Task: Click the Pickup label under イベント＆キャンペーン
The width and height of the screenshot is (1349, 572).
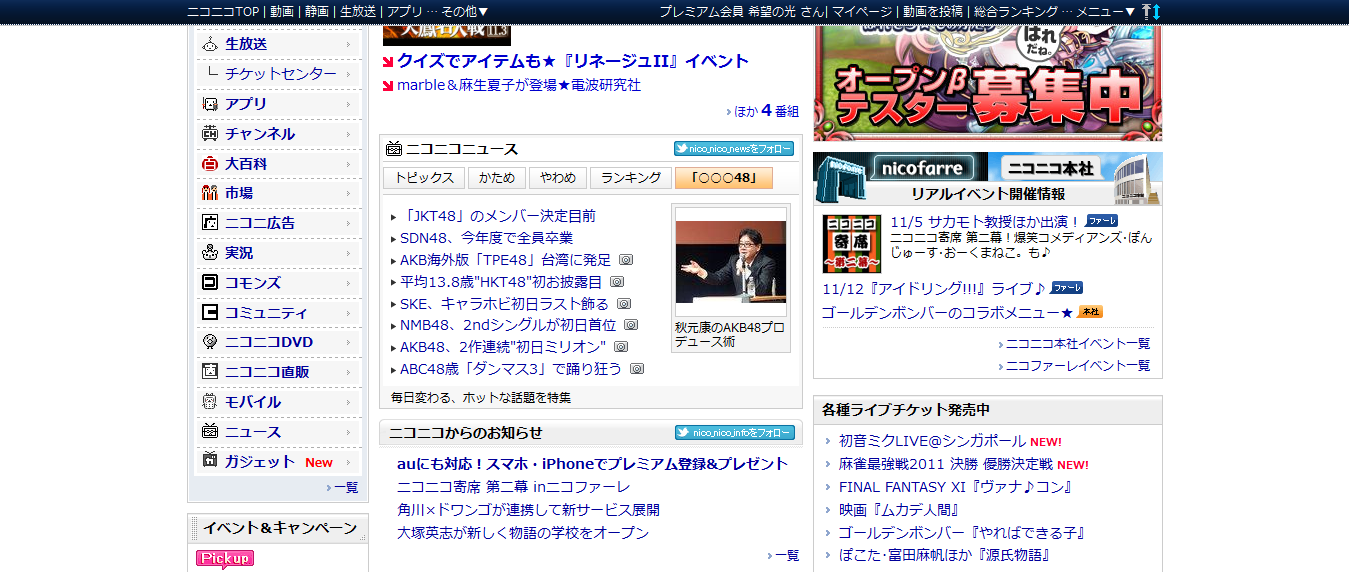Action: pyautogui.click(x=225, y=559)
